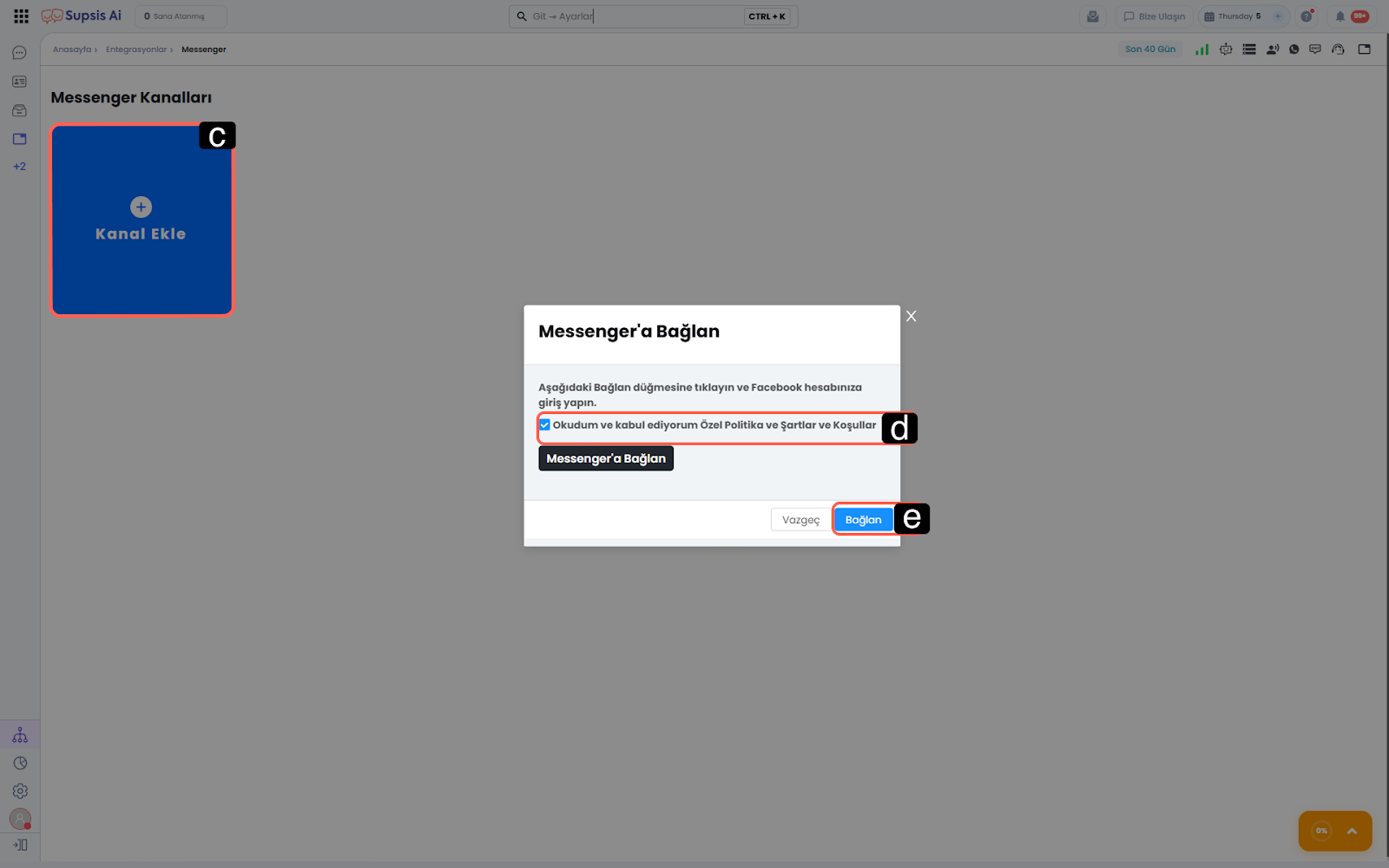
Task: Uncheck the 'Okudum ve kabul ediyorum' checkbox
Action: pyautogui.click(x=545, y=424)
